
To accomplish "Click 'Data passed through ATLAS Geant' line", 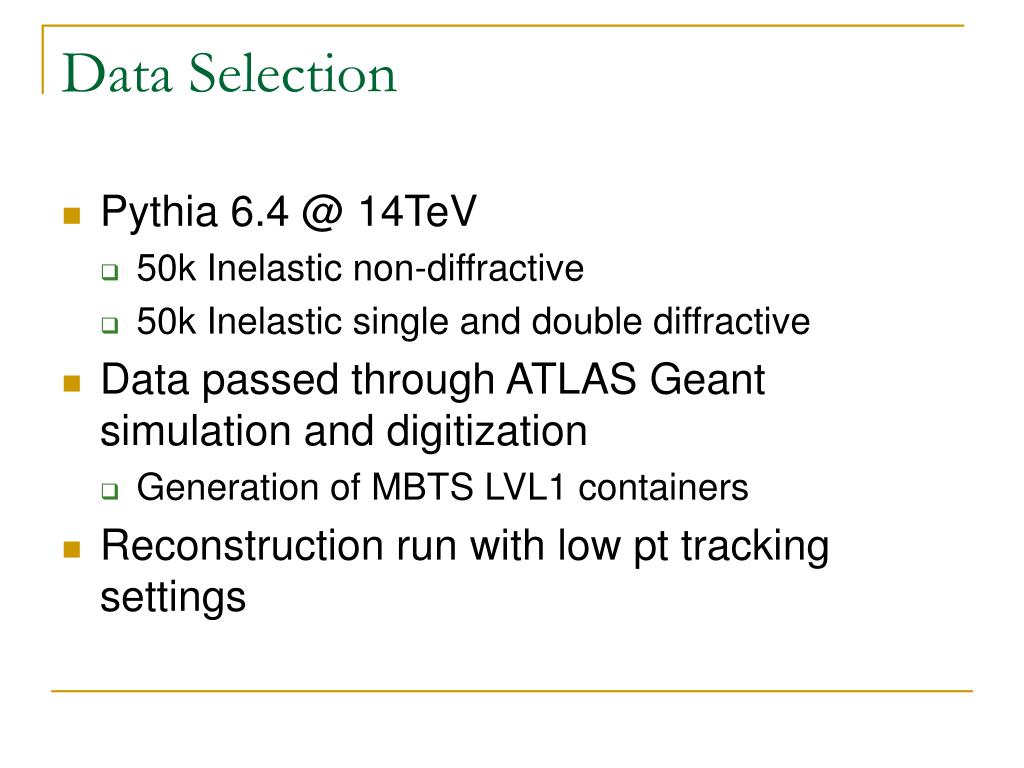I will (x=432, y=379).
